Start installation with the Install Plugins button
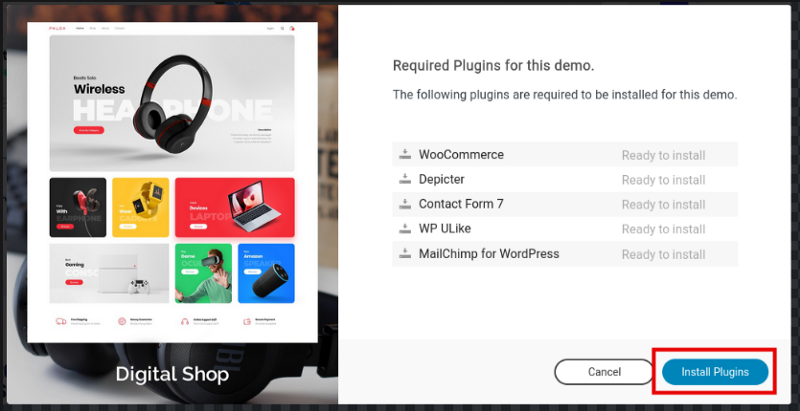This screenshot has width=800, height=411. click(715, 372)
